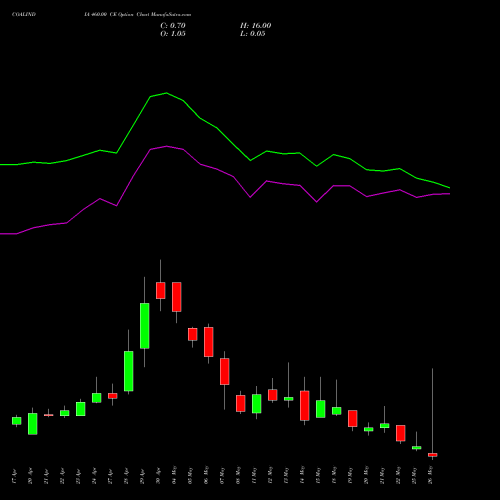Viewport: 500px width, 500px height.
Task: Click the small red candle for 26 May
Action: [x=433, y=455]
